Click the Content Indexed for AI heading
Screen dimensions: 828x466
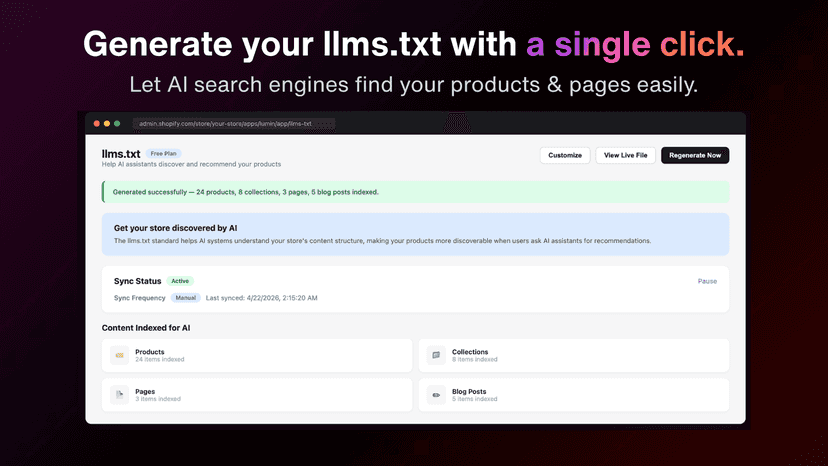coord(146,328)
